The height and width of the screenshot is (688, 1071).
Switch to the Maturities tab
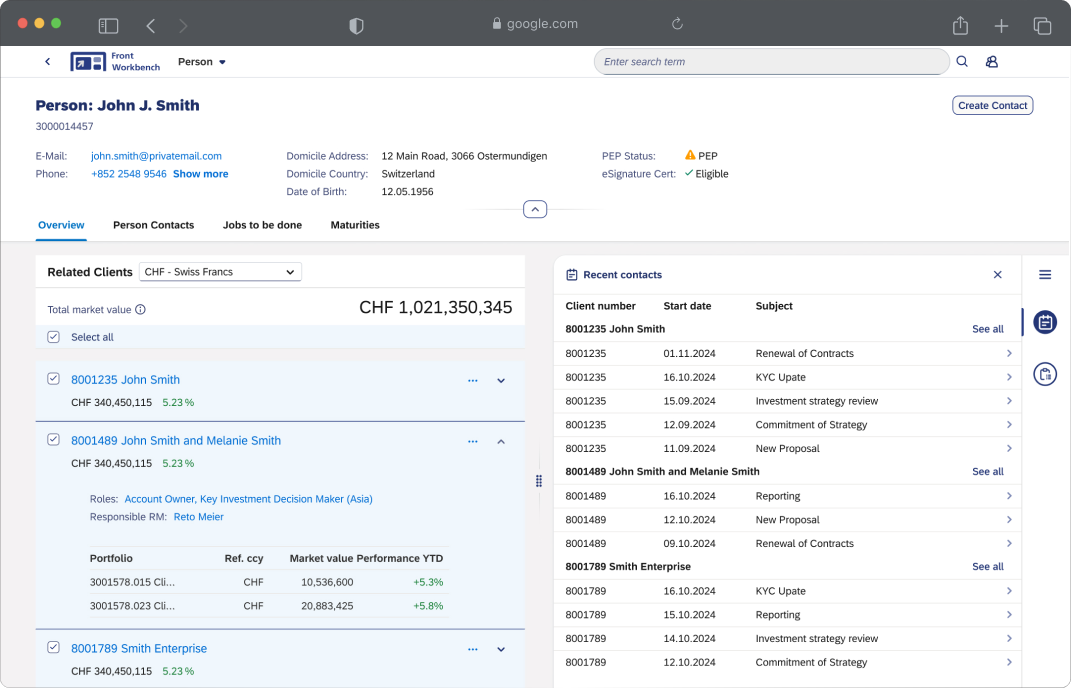[355, 225]
